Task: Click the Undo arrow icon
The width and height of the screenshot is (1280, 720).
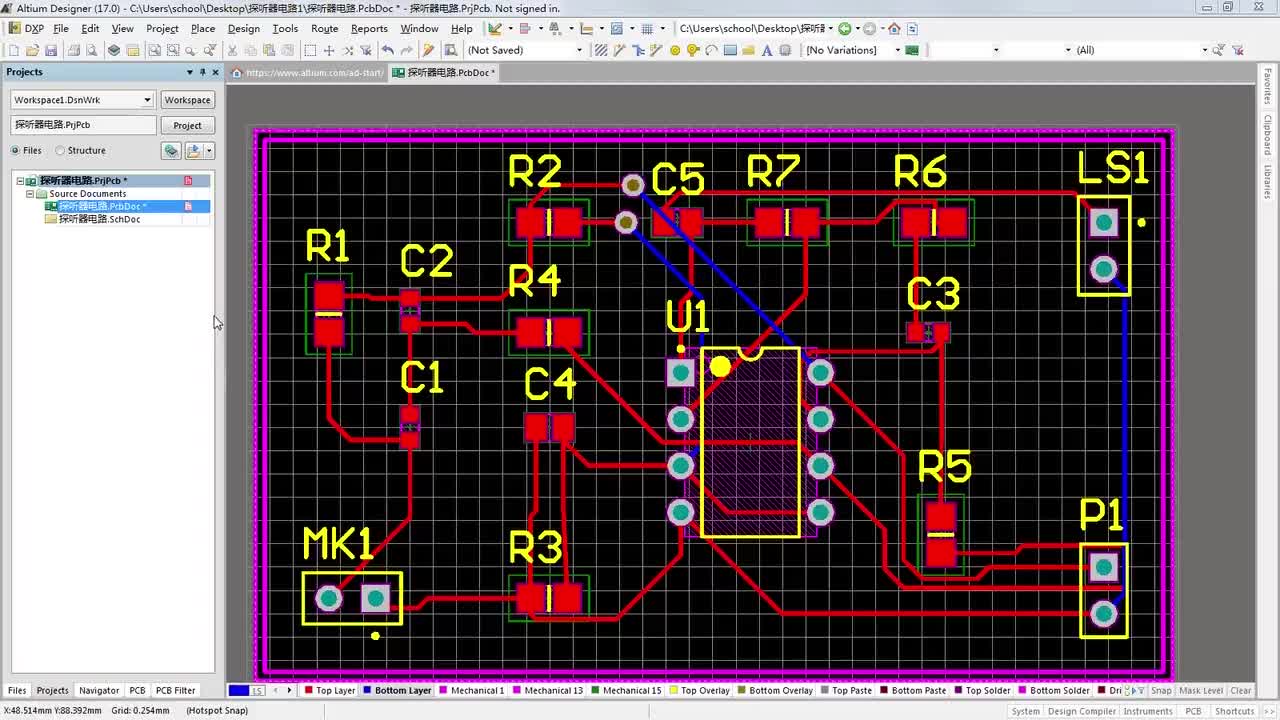Action: 388,50
